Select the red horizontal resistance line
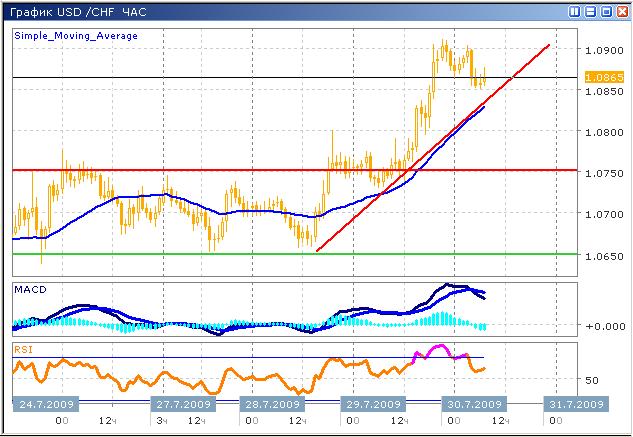 point(200,170)
